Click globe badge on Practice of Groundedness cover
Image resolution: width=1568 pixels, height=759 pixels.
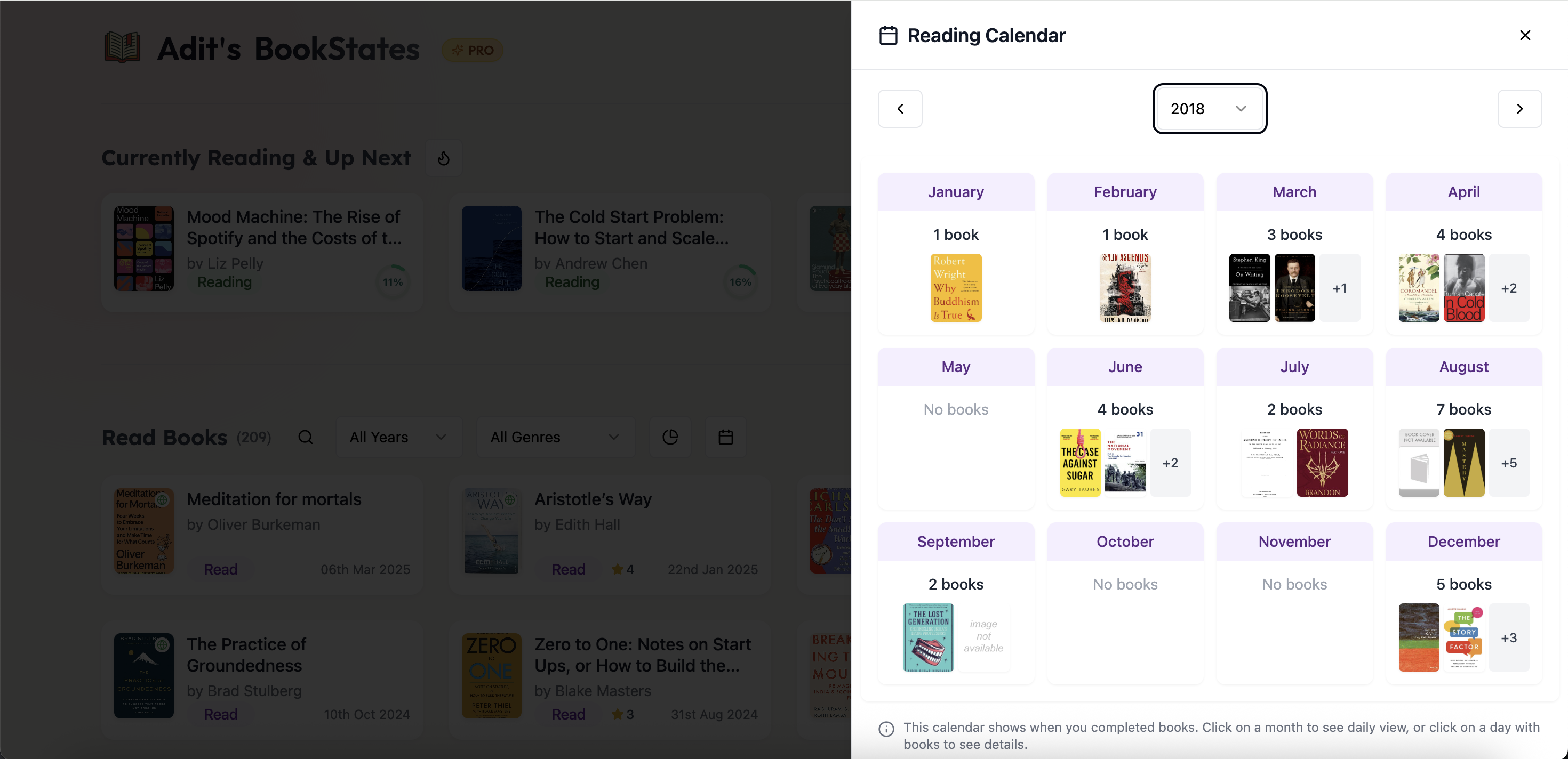162,644
